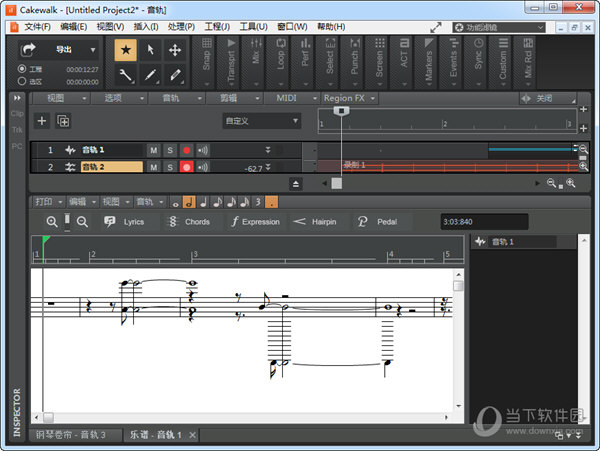Screen dimensions: 600x451
Task: Click the Lyrics tool
Action: point(124,222)
